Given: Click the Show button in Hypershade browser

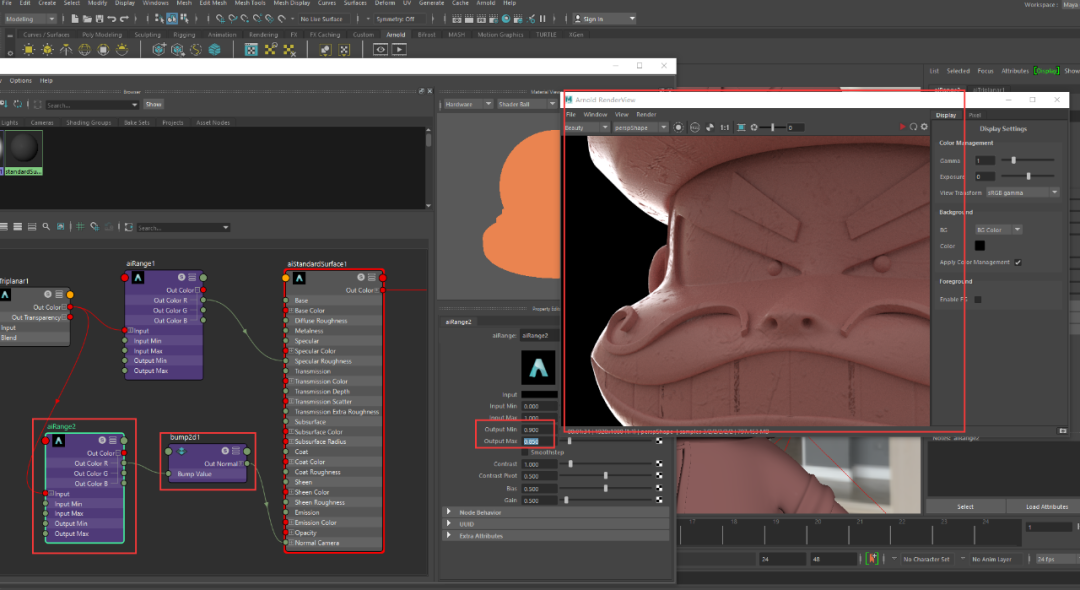Looking at the screenshot, I should pyautogui.click(x=154, y=105).
